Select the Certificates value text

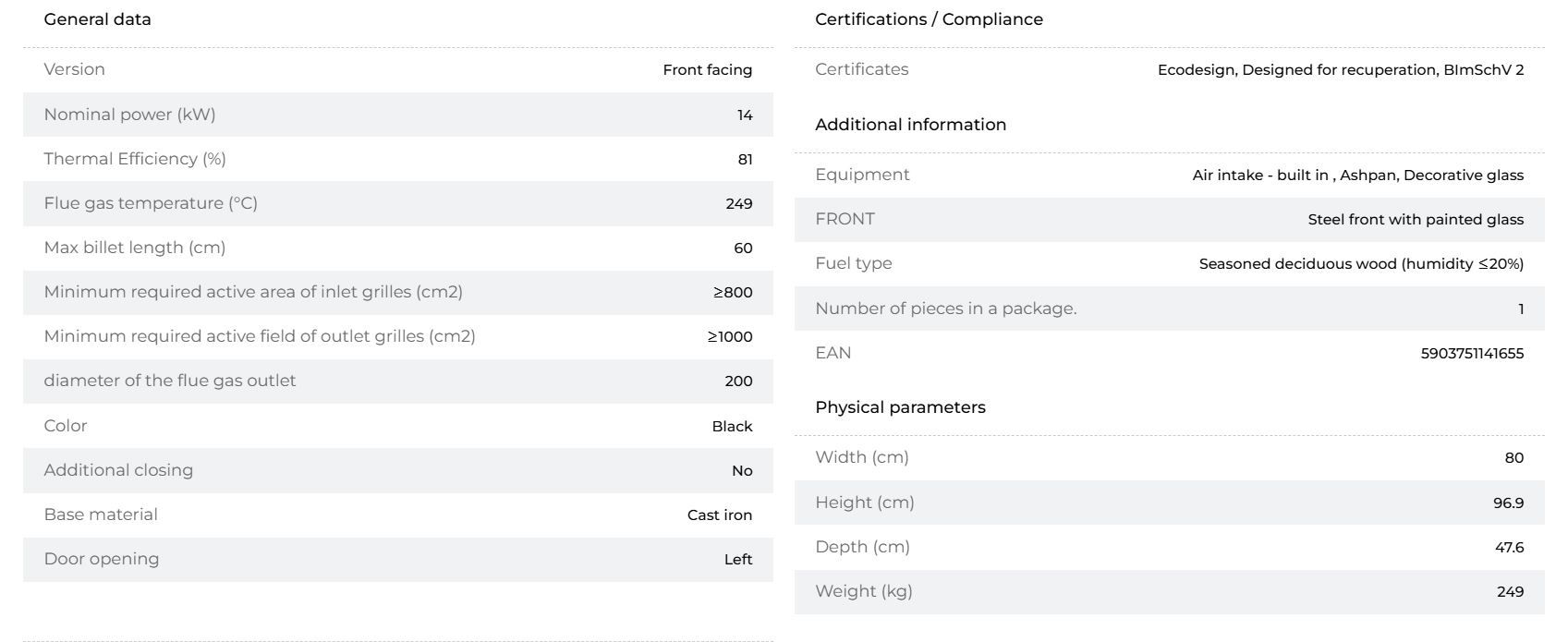1341,70
